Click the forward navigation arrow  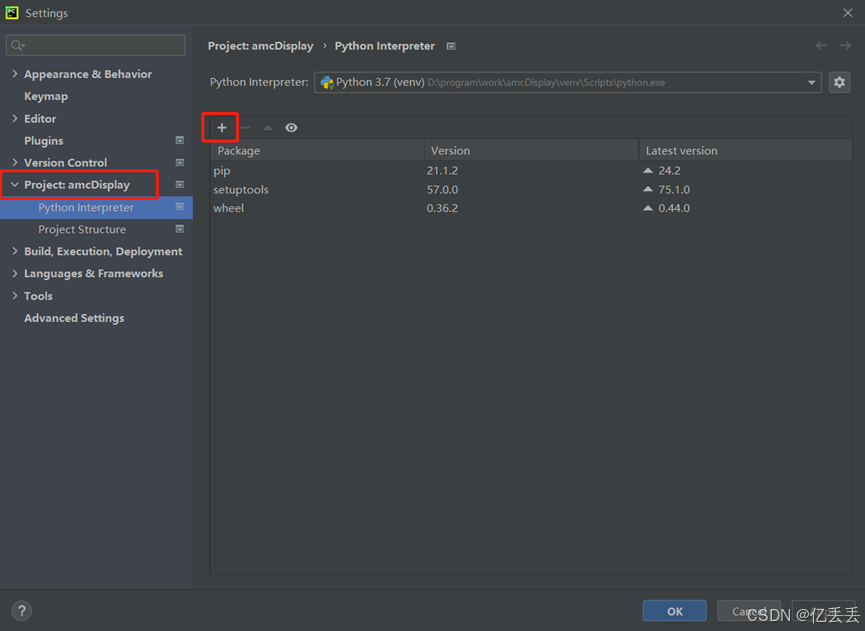point(845,46)
